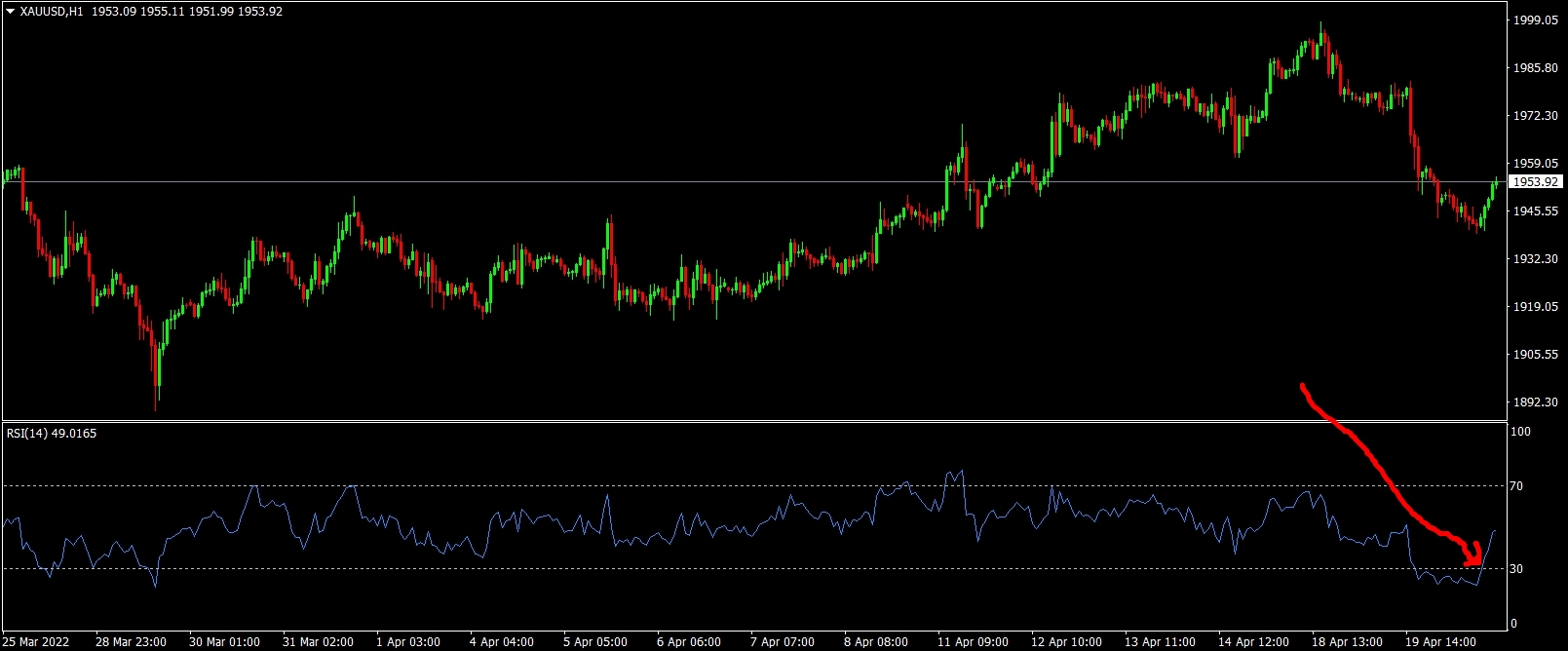Viewport: 1568px width, 651px height.
Task: Click the 5 Apr 05:00 time label
Action: [x=595, y=642]
